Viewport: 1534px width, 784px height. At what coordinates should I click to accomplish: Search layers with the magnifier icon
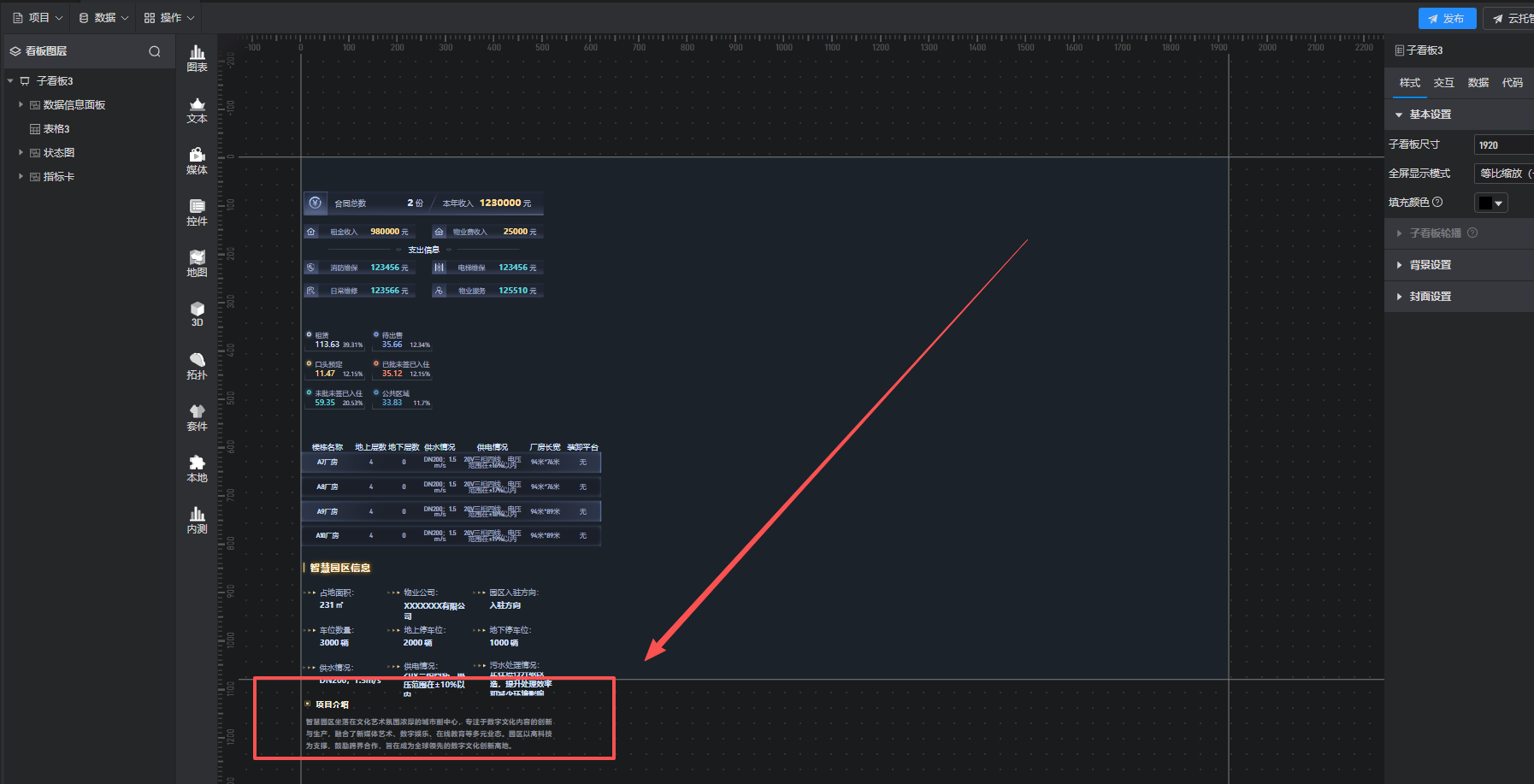click(155, 51)
